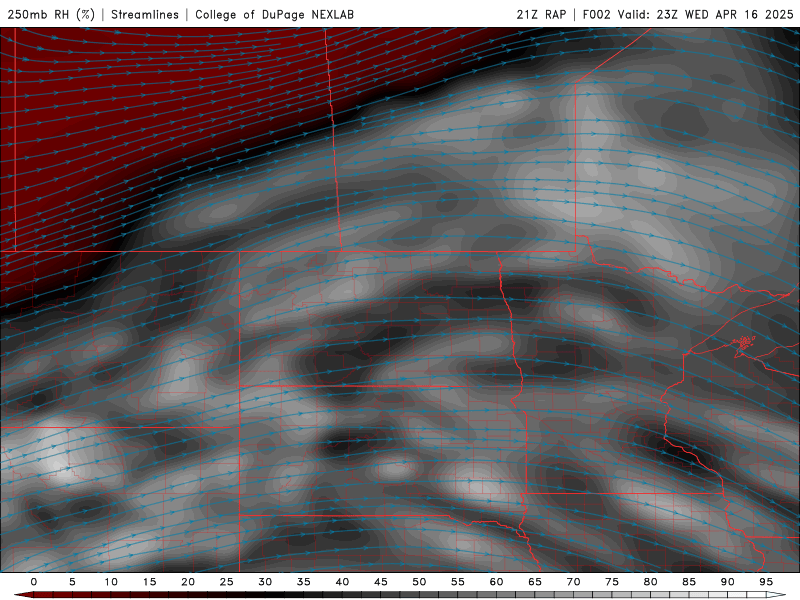Image resolution: width=800 pixels, height=600 pixels.
Task: Click the 'Streamlines' label in header
Action: click(x=145, y=14)
